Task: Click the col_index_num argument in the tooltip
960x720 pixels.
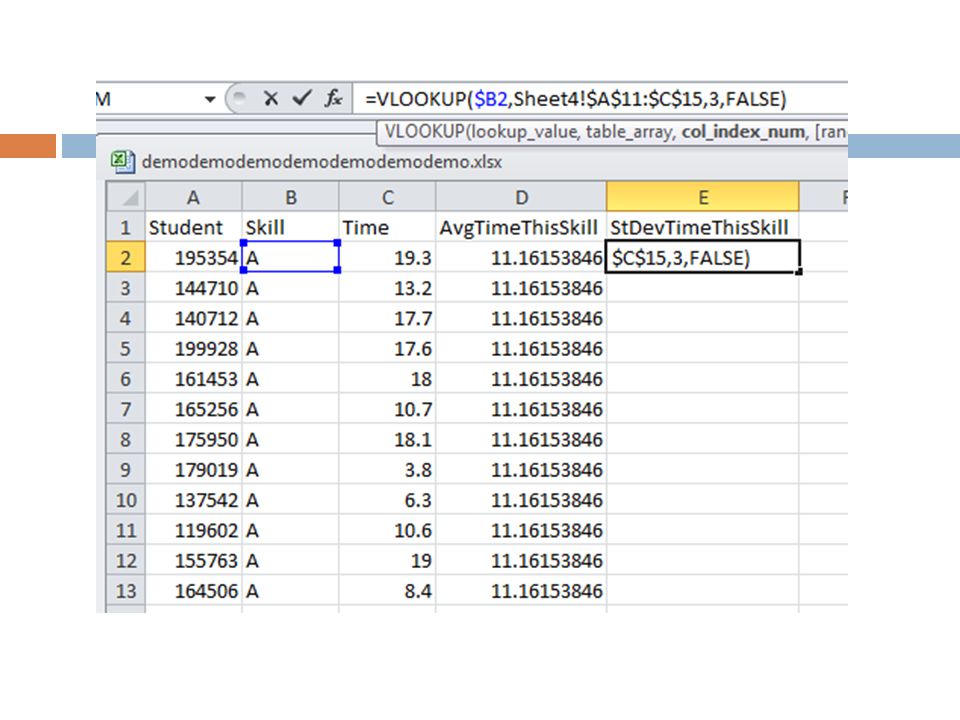Action: click(743, 132)
